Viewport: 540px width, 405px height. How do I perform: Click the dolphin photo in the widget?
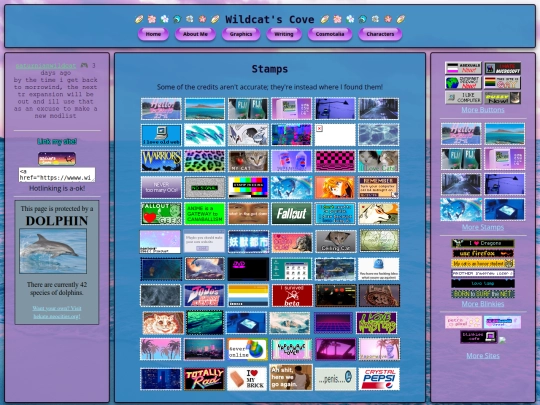click(x=53, y=251)
